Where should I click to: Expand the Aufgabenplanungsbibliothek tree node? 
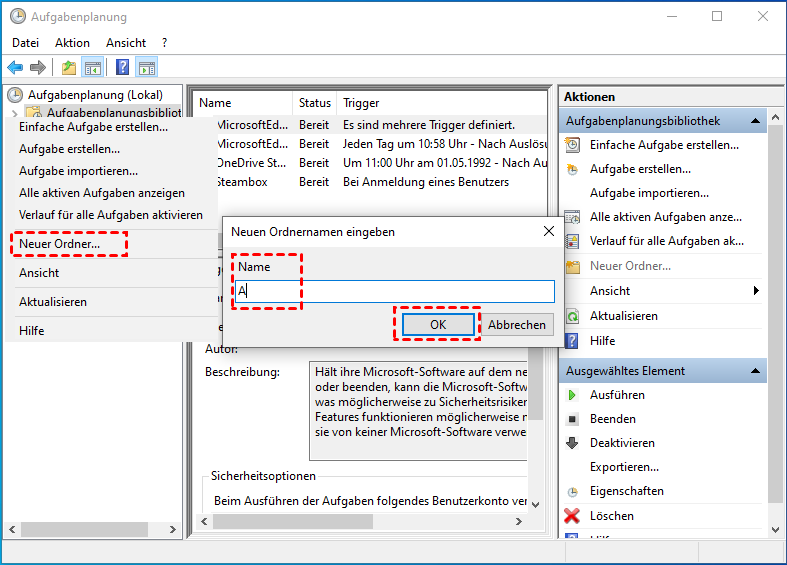click(15, 113)
